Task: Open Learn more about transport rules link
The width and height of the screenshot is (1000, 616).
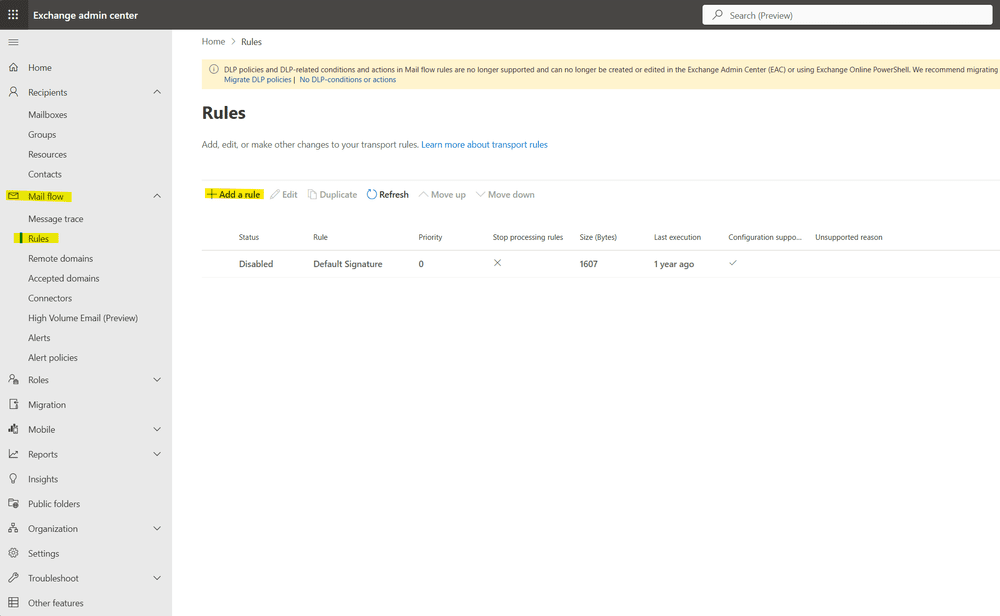Action: point(484,145)
